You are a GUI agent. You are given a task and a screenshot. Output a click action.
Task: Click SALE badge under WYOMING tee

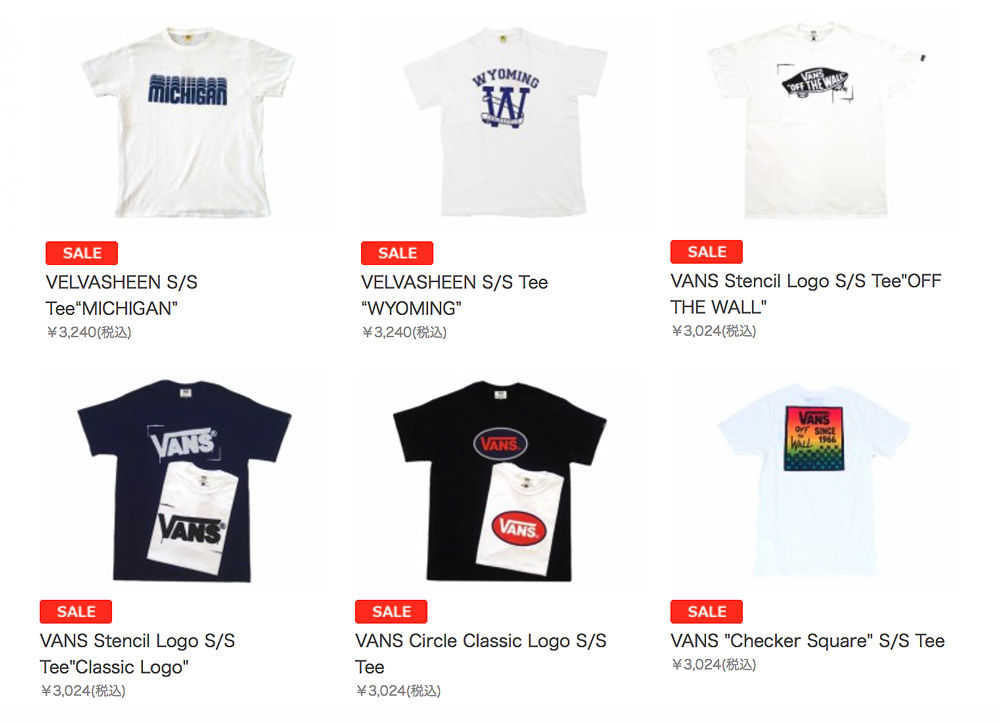point(397,253)
